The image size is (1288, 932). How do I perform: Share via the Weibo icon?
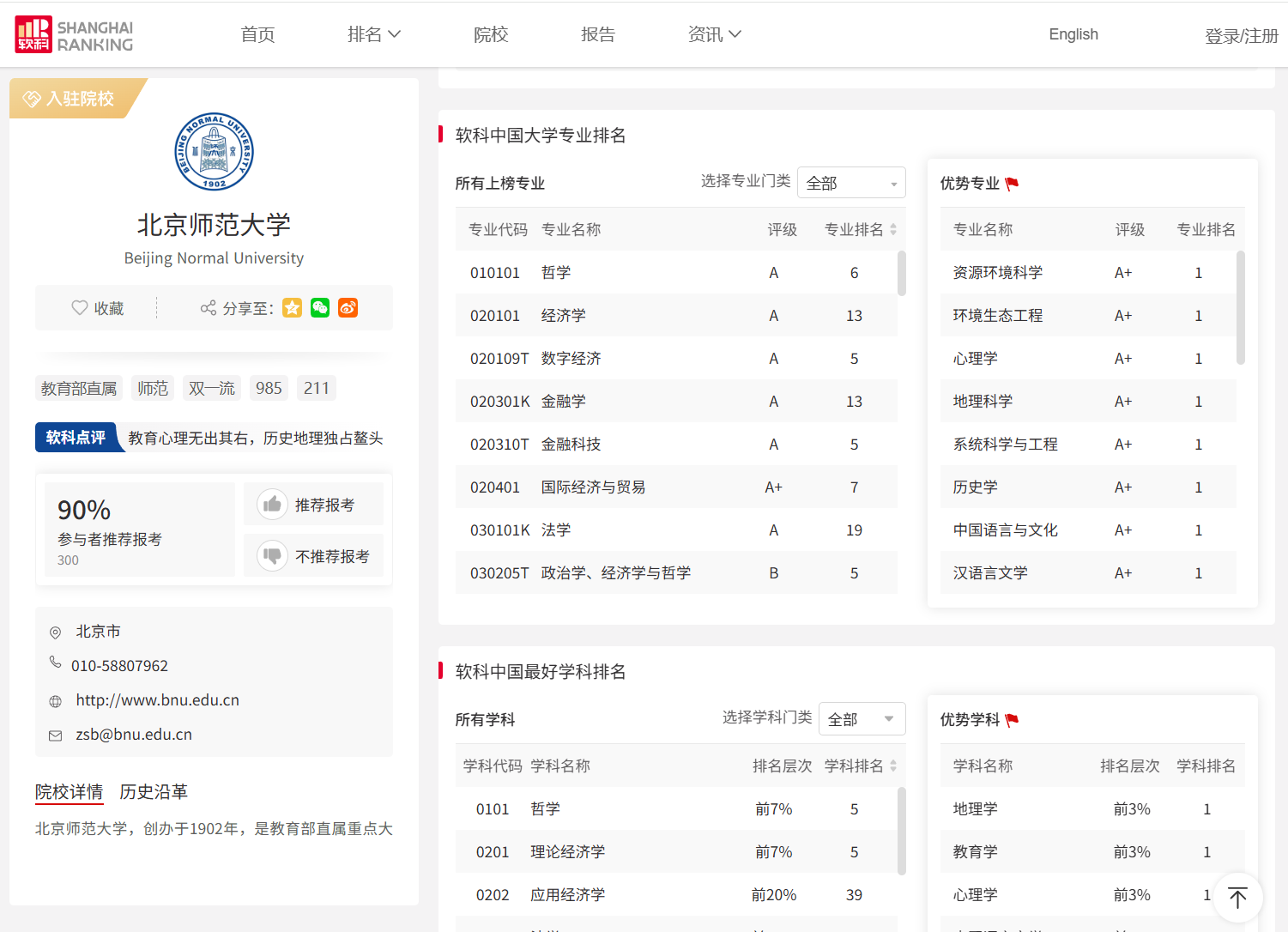348,307
